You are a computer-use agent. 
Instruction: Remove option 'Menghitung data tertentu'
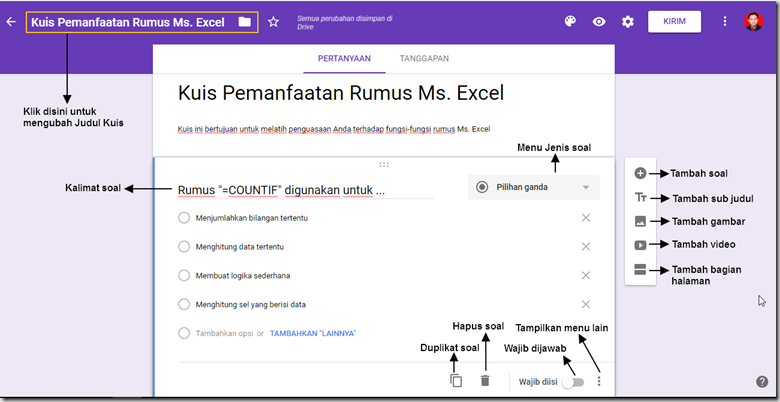585,247
